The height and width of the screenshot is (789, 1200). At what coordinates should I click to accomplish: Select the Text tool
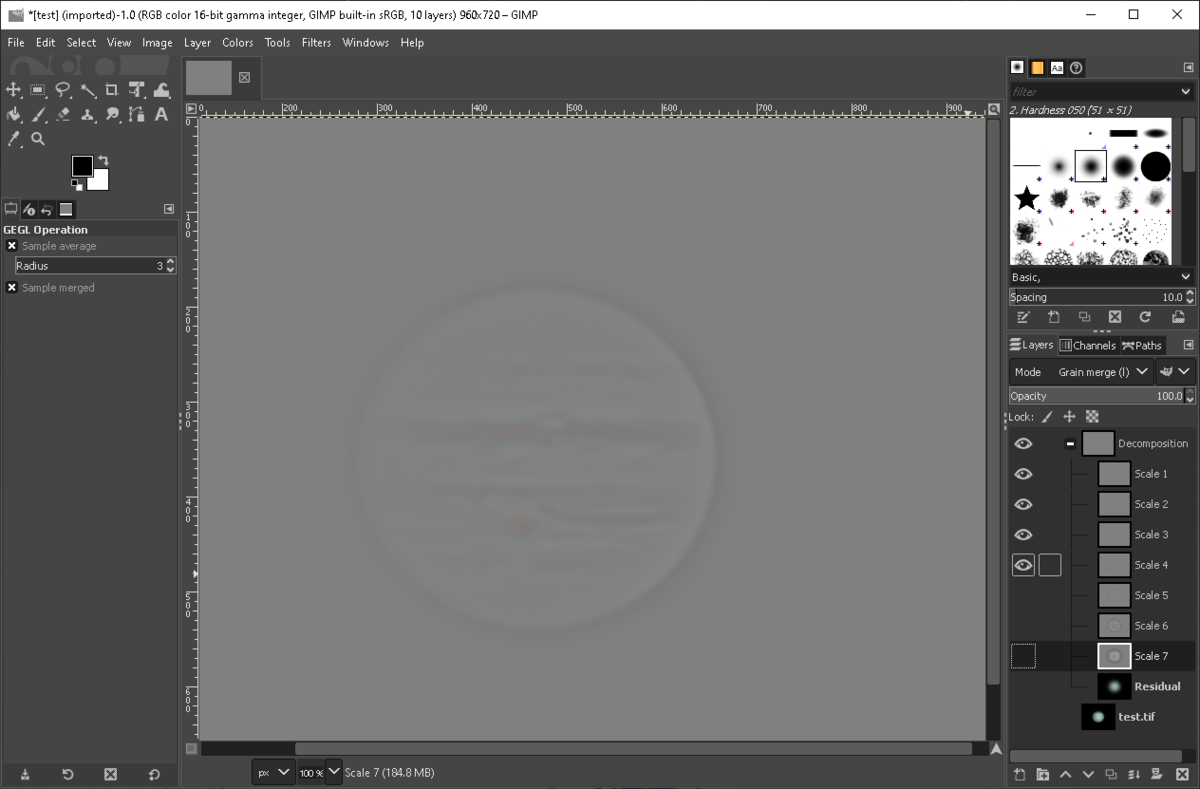tap(161, 115)
